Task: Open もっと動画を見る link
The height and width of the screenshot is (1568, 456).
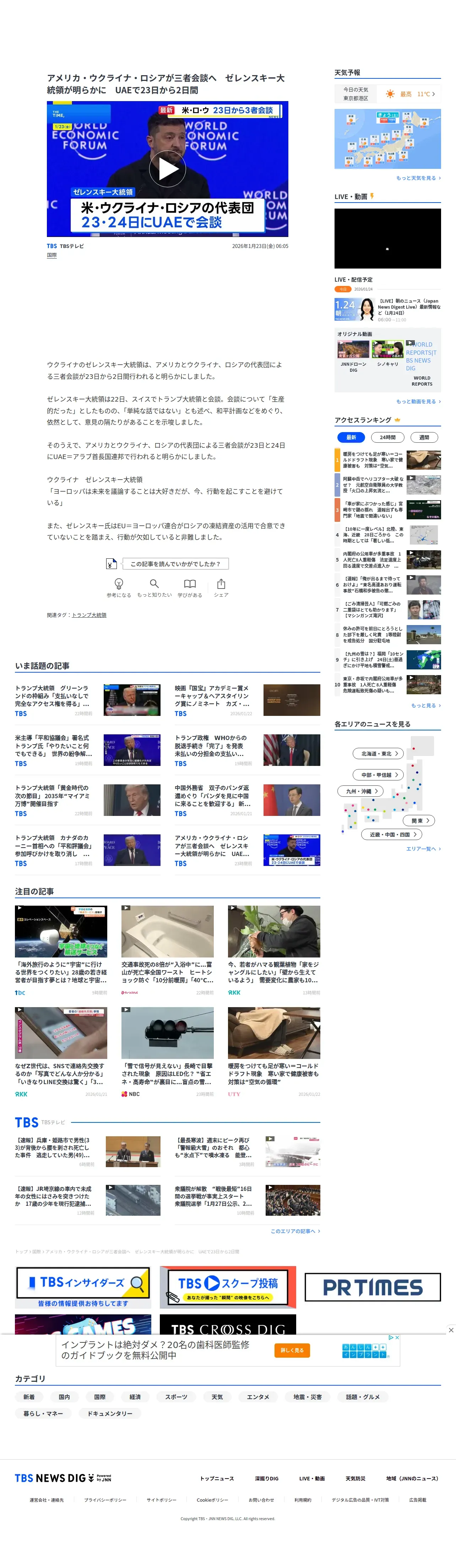Action: click(x=418, y=401)
